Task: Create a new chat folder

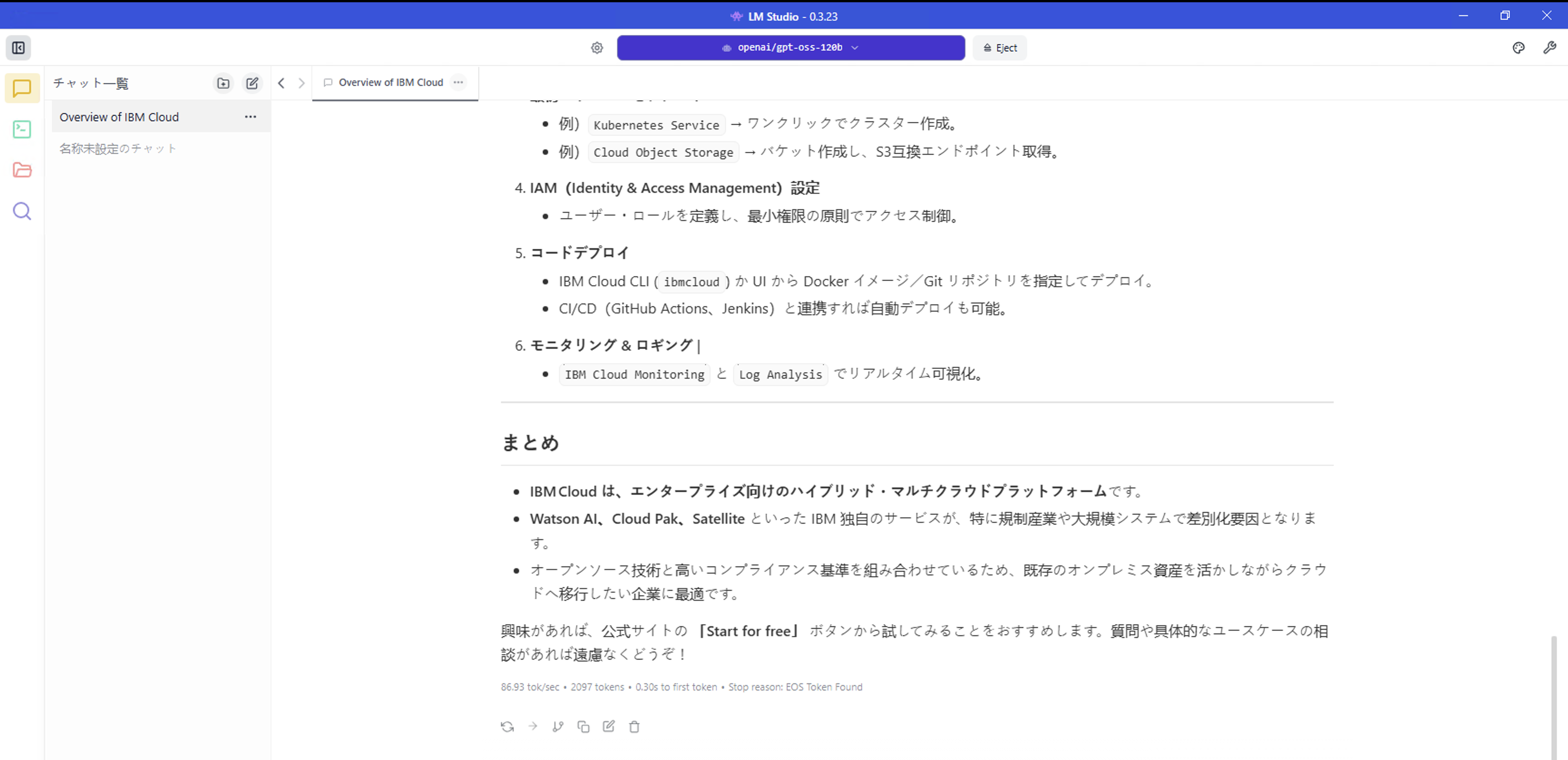Action: coord(223,83)
